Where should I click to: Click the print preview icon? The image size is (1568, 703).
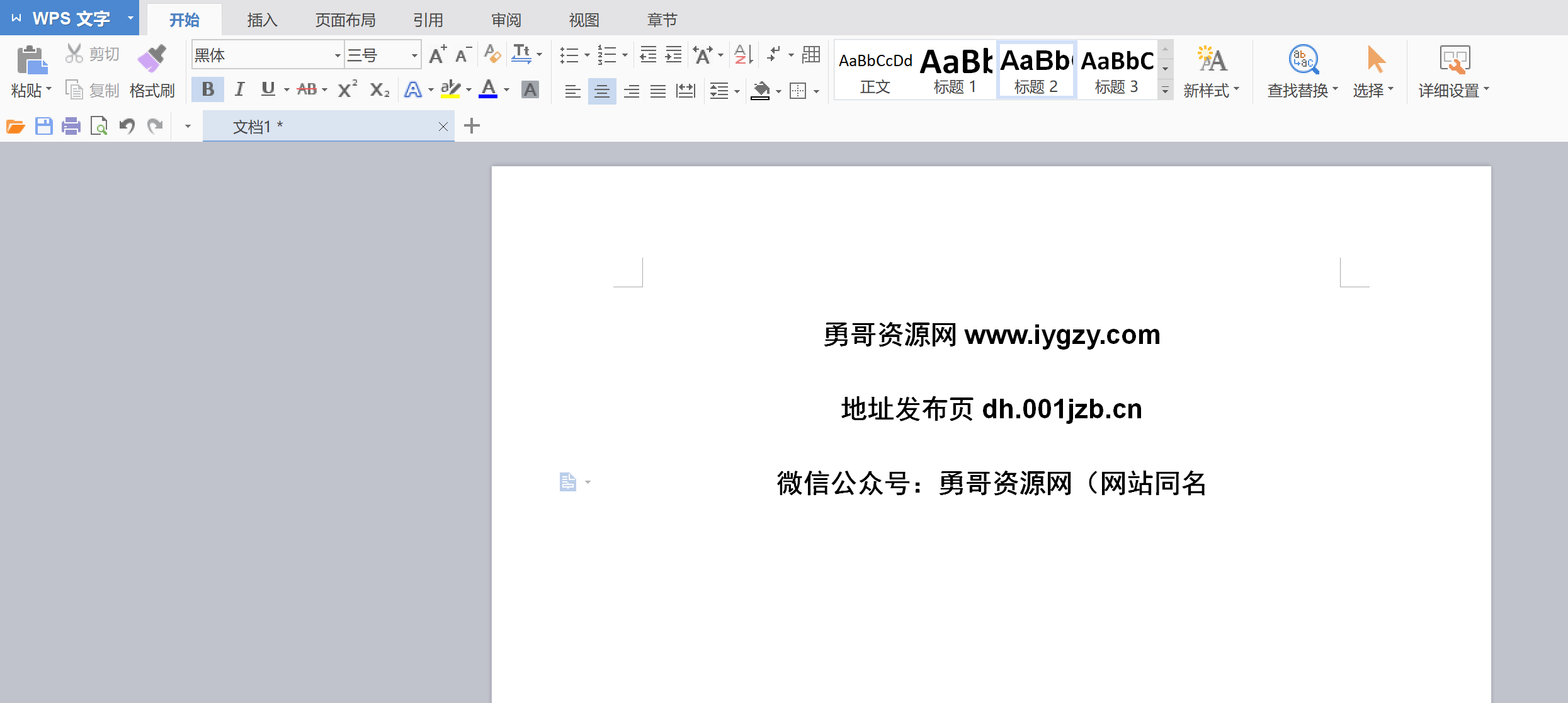tap(99, 127)
